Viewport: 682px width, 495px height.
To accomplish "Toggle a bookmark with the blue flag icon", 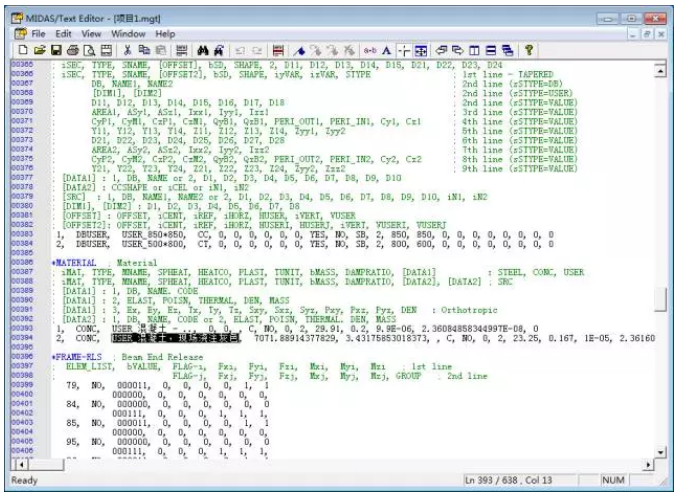I will 298,49.
